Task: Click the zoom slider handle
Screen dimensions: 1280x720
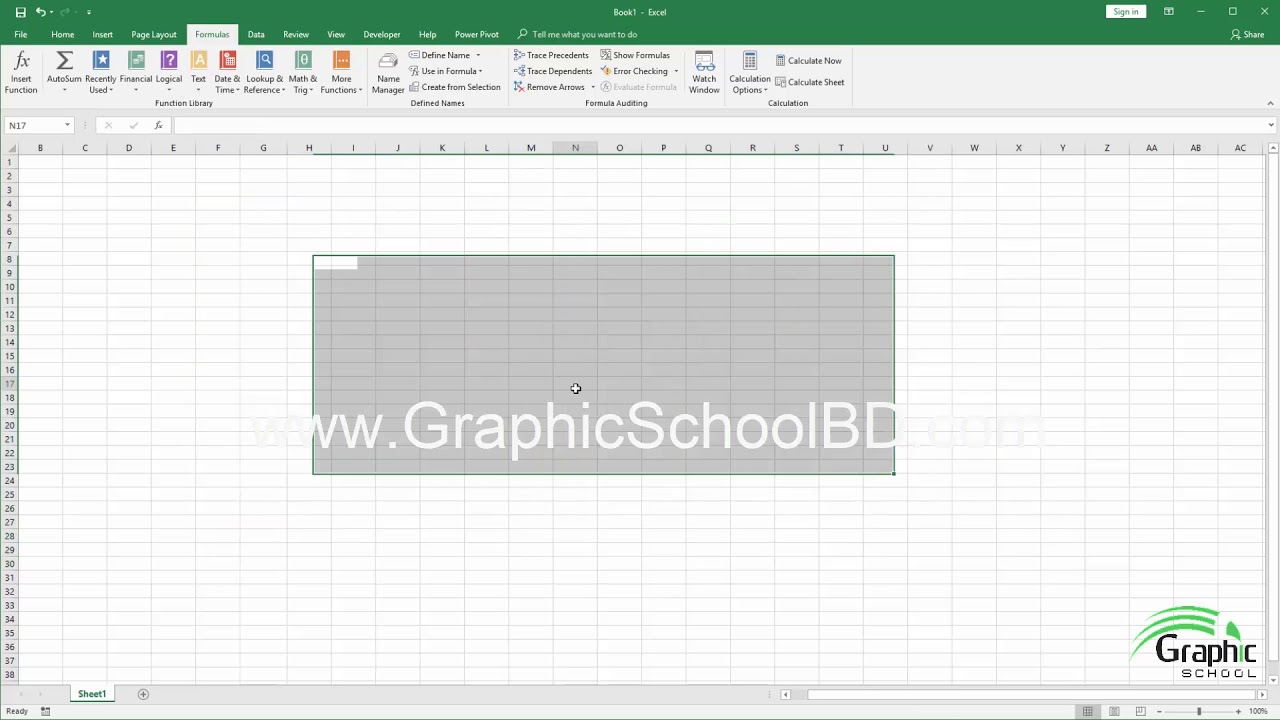Action: pyautogui.click(x=1199, y=711)
